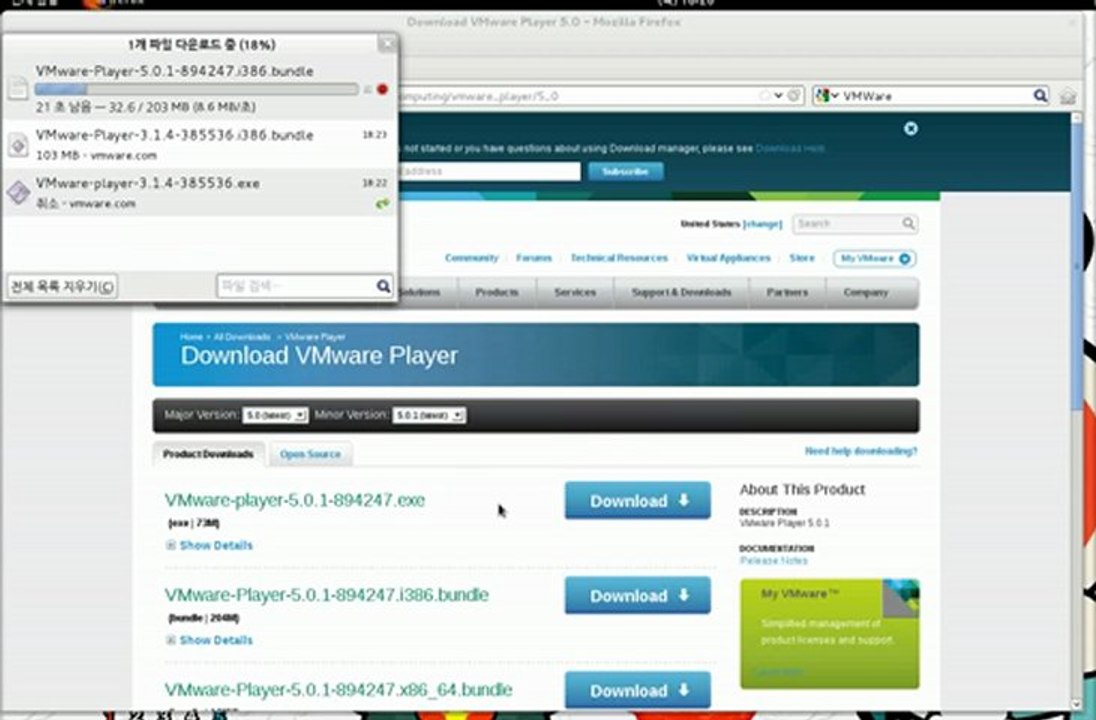Click the My VMware green promo banner

tap(830, 633)
